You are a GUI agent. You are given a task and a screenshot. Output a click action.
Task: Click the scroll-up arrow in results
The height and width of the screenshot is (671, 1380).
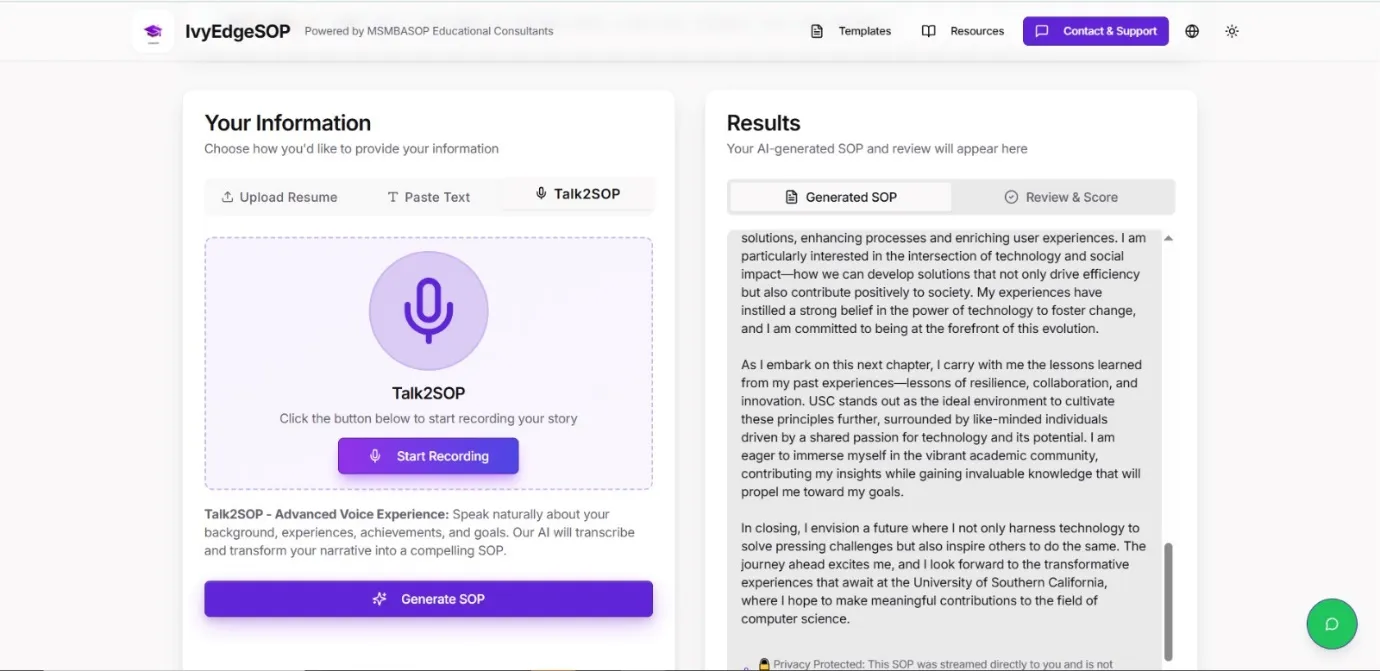coord(1168,238)
